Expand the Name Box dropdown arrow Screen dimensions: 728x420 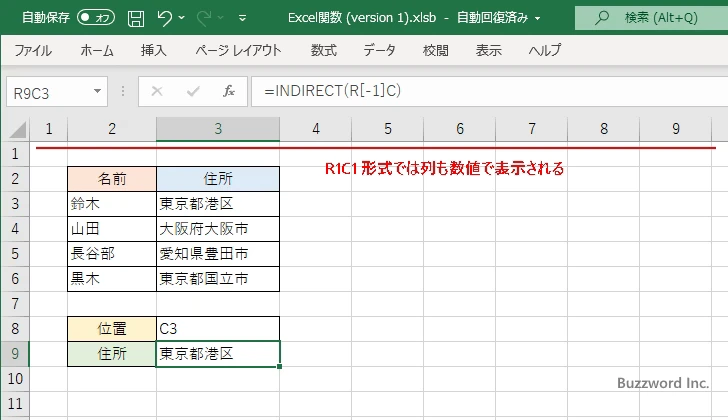[98, 91]
